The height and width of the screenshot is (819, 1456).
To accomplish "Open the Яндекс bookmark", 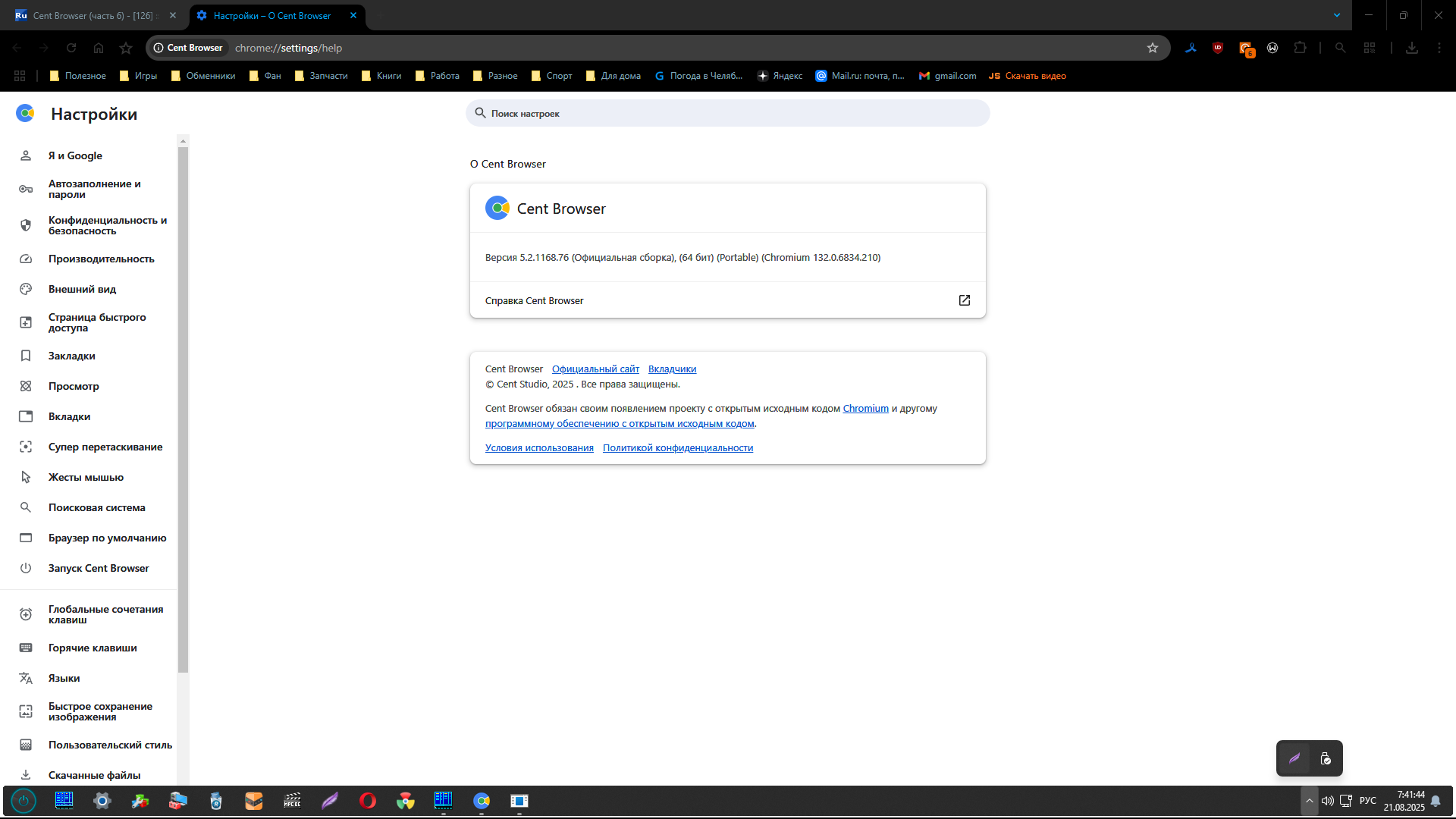I will (780, 76).
